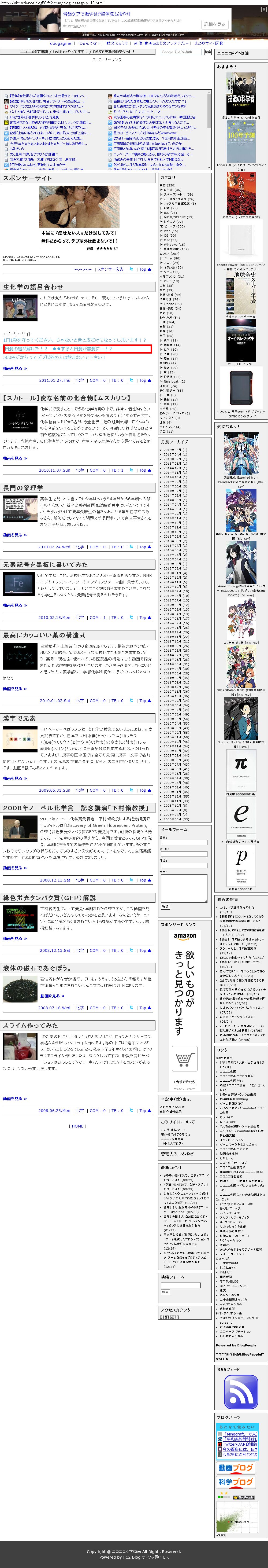The height and width of the screenshot is (1568, 268).
Task: Click Twitter icon in 2011.01.27 post footer
Action: point(131,380)
